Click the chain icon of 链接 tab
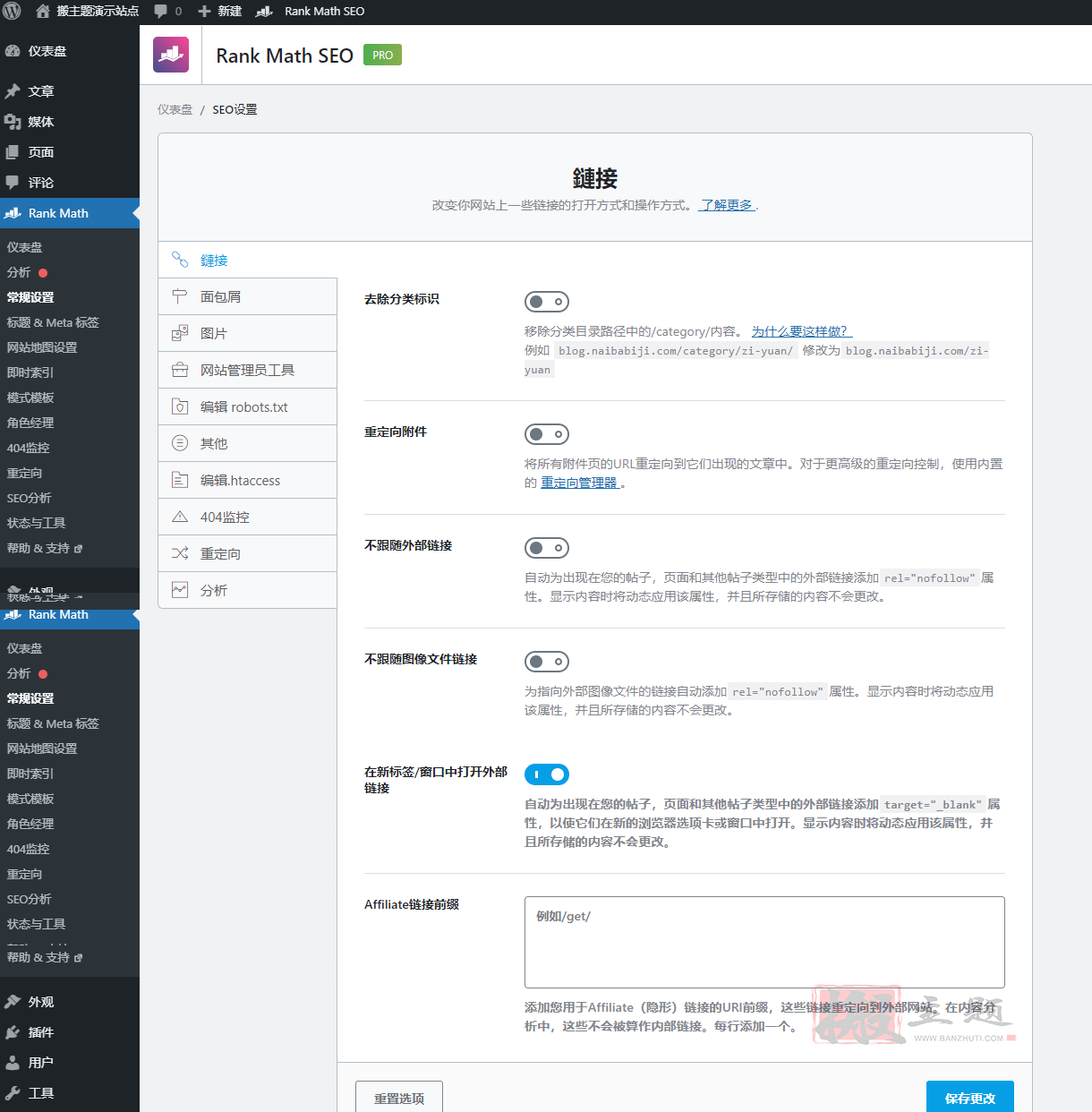Image resolution: width=1092 pixels, height=1112 pixels. pyautogui.click(x=180, y=260)
